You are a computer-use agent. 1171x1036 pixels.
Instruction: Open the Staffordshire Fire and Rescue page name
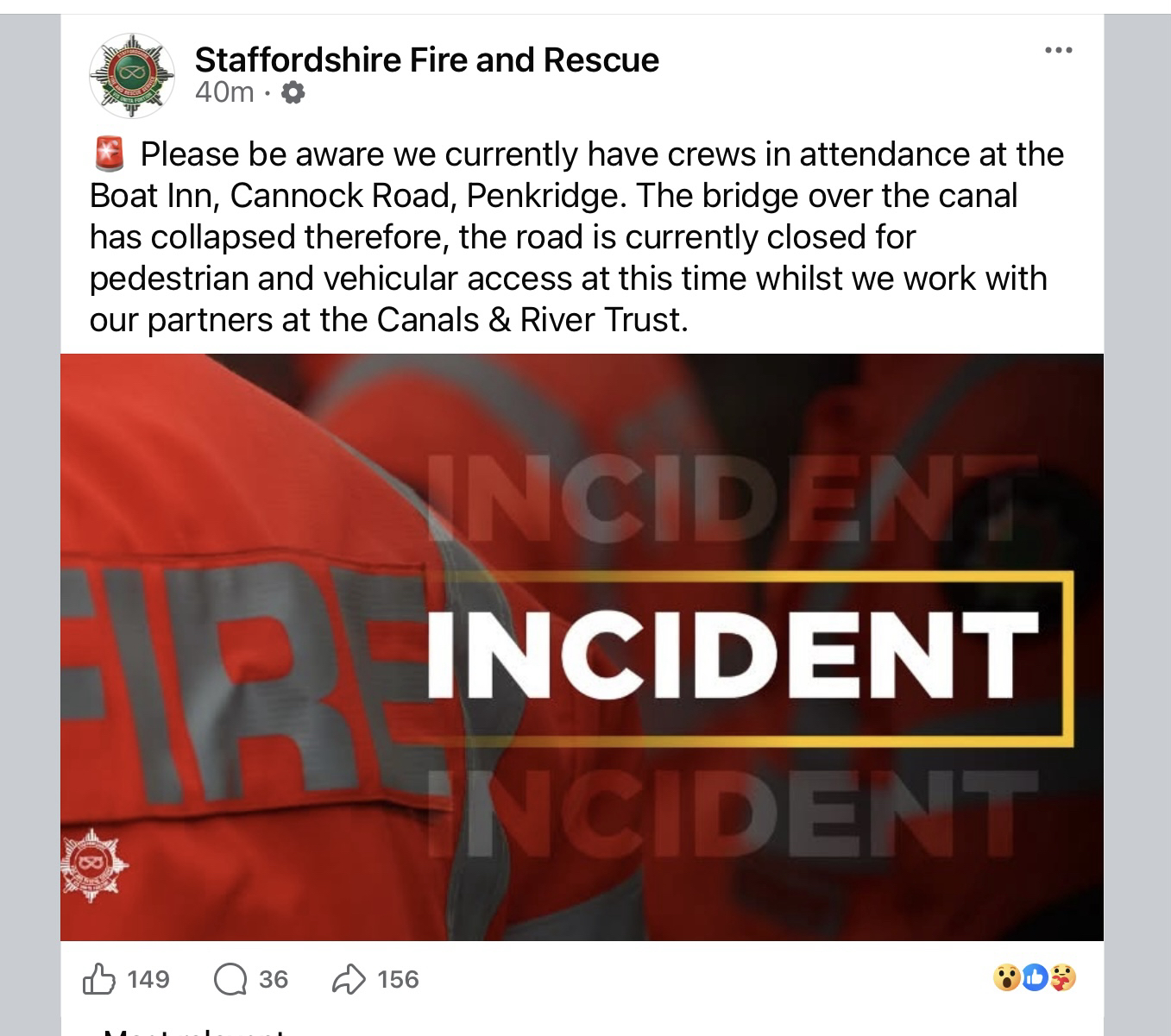coord(426,60)
